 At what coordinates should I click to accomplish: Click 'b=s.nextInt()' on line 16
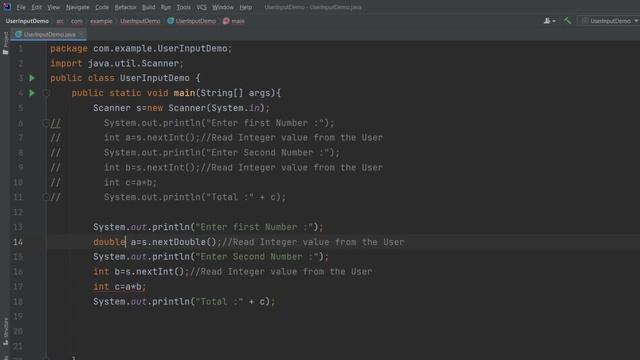pyautogui.click(x=149, y=271)
